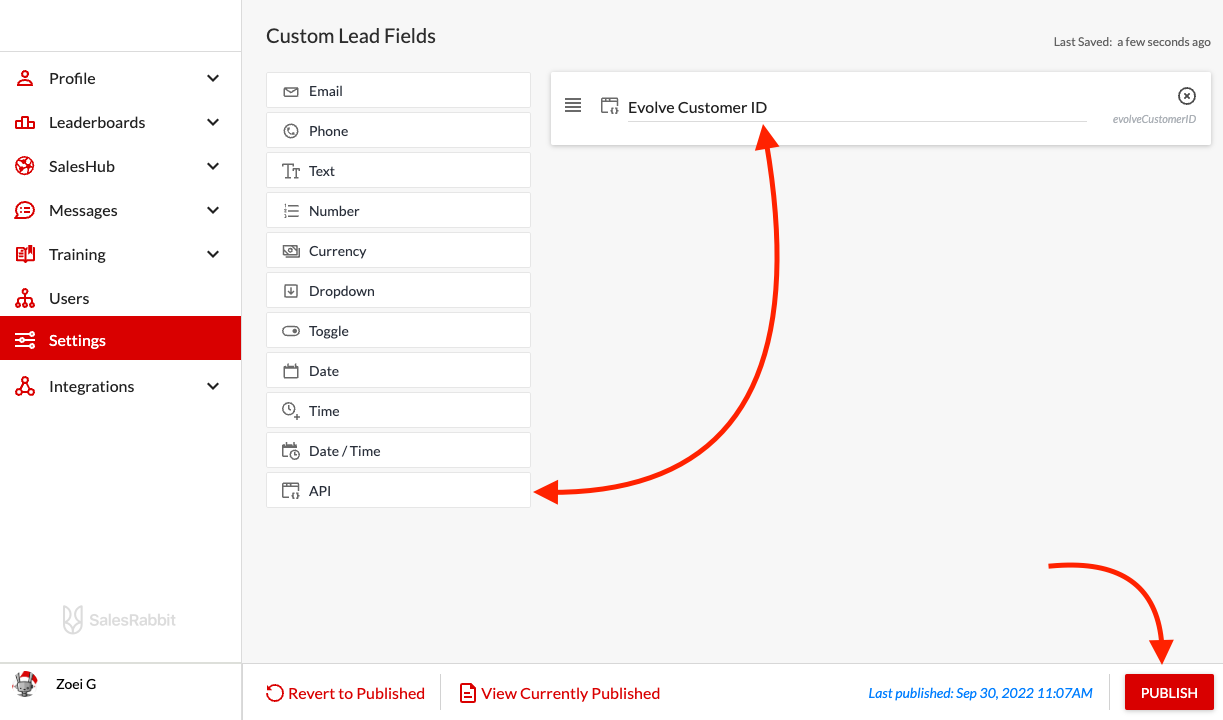Click the Dropdown field type icon

tap(291, 291)
